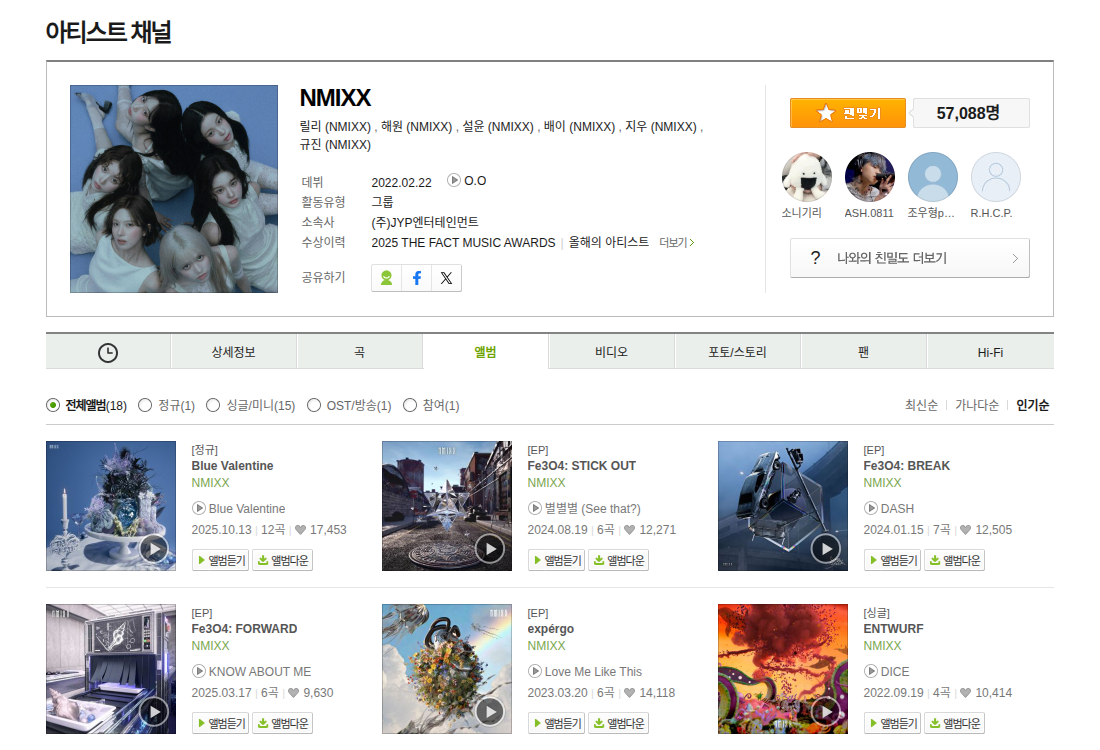This screenshot has height=750, width=1100.
Task: Sort albums by 가나다순
Action: 977,405
